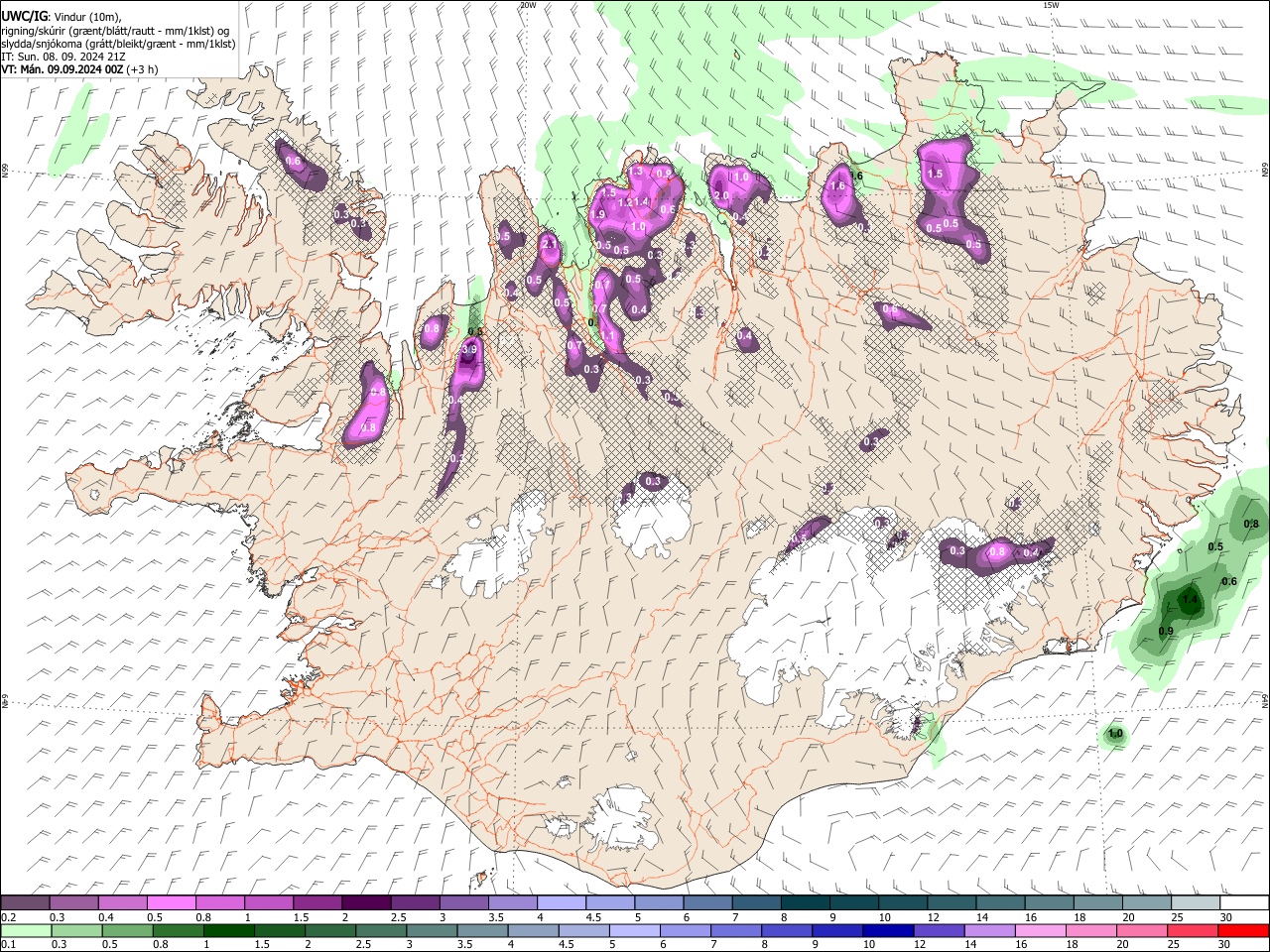1270x952 pixels.
Task: Click the 20W longitude label
Action: 528,5
